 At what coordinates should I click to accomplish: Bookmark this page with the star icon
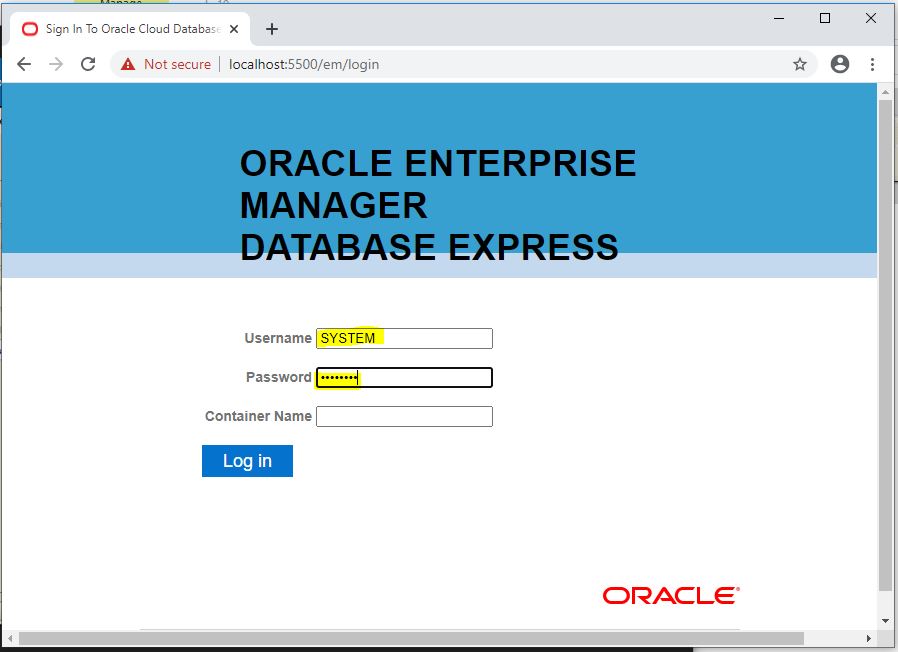click(x=800, y=63)
